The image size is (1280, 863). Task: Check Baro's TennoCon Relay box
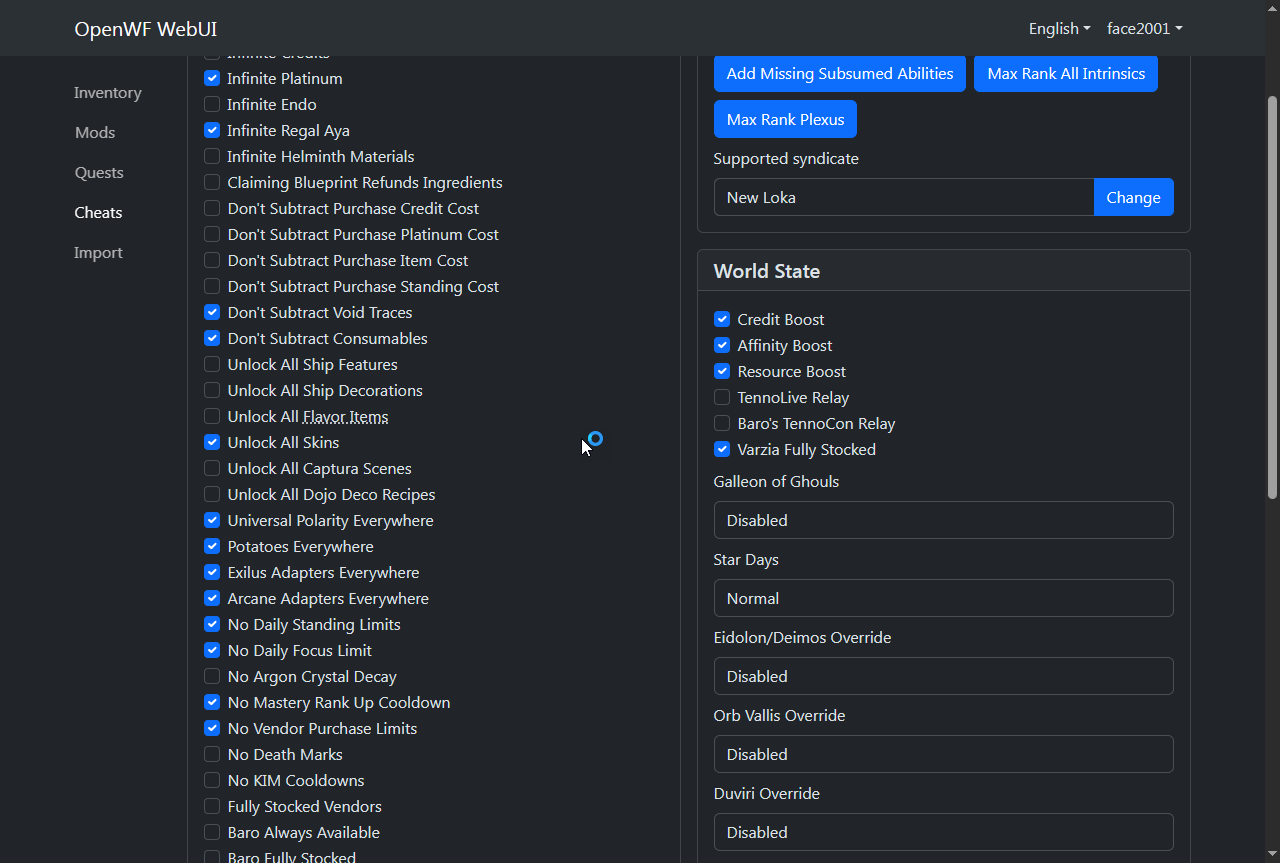(722, 423)
